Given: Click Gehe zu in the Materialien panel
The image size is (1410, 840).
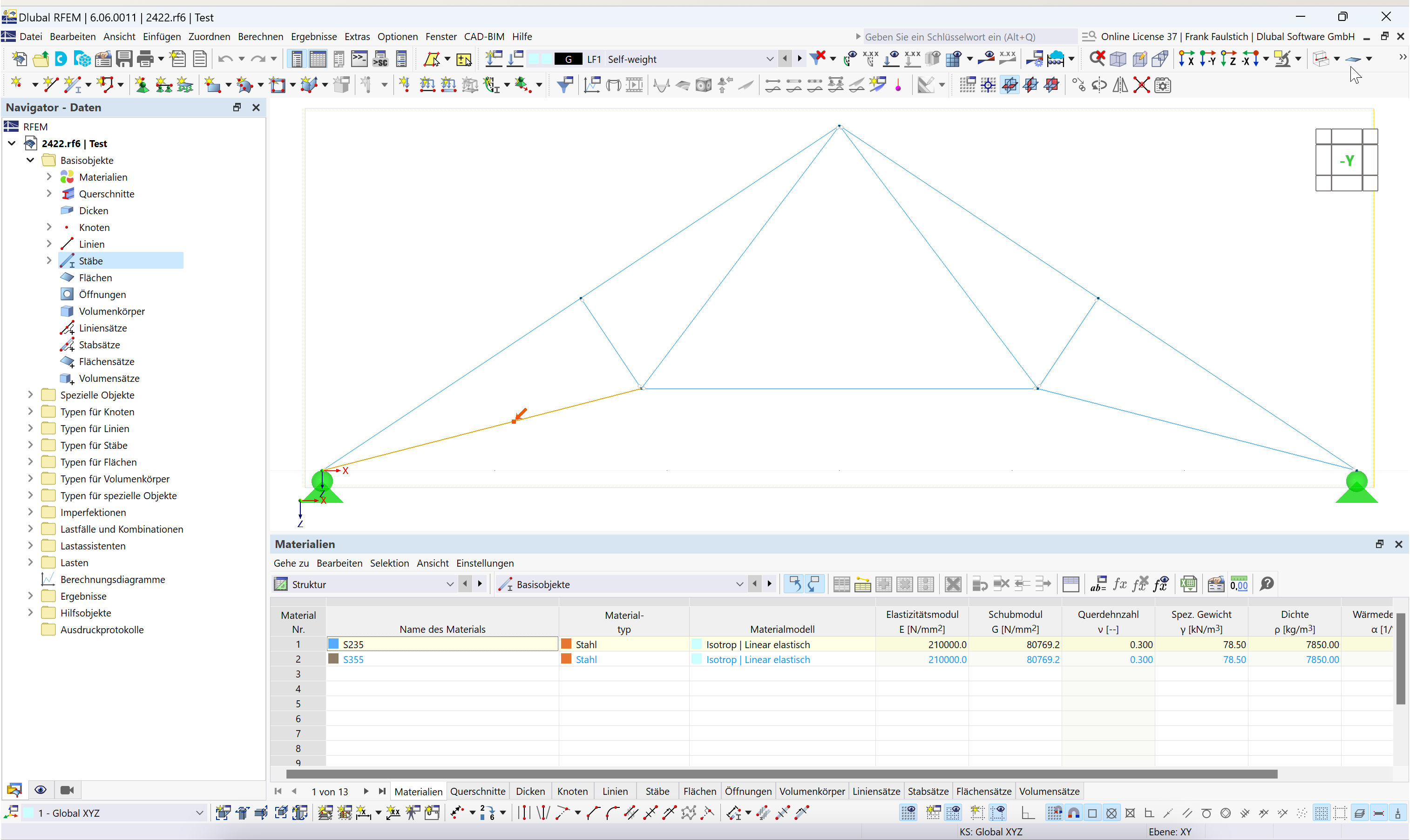Looking at the screenshot, I should click(291, 562).
